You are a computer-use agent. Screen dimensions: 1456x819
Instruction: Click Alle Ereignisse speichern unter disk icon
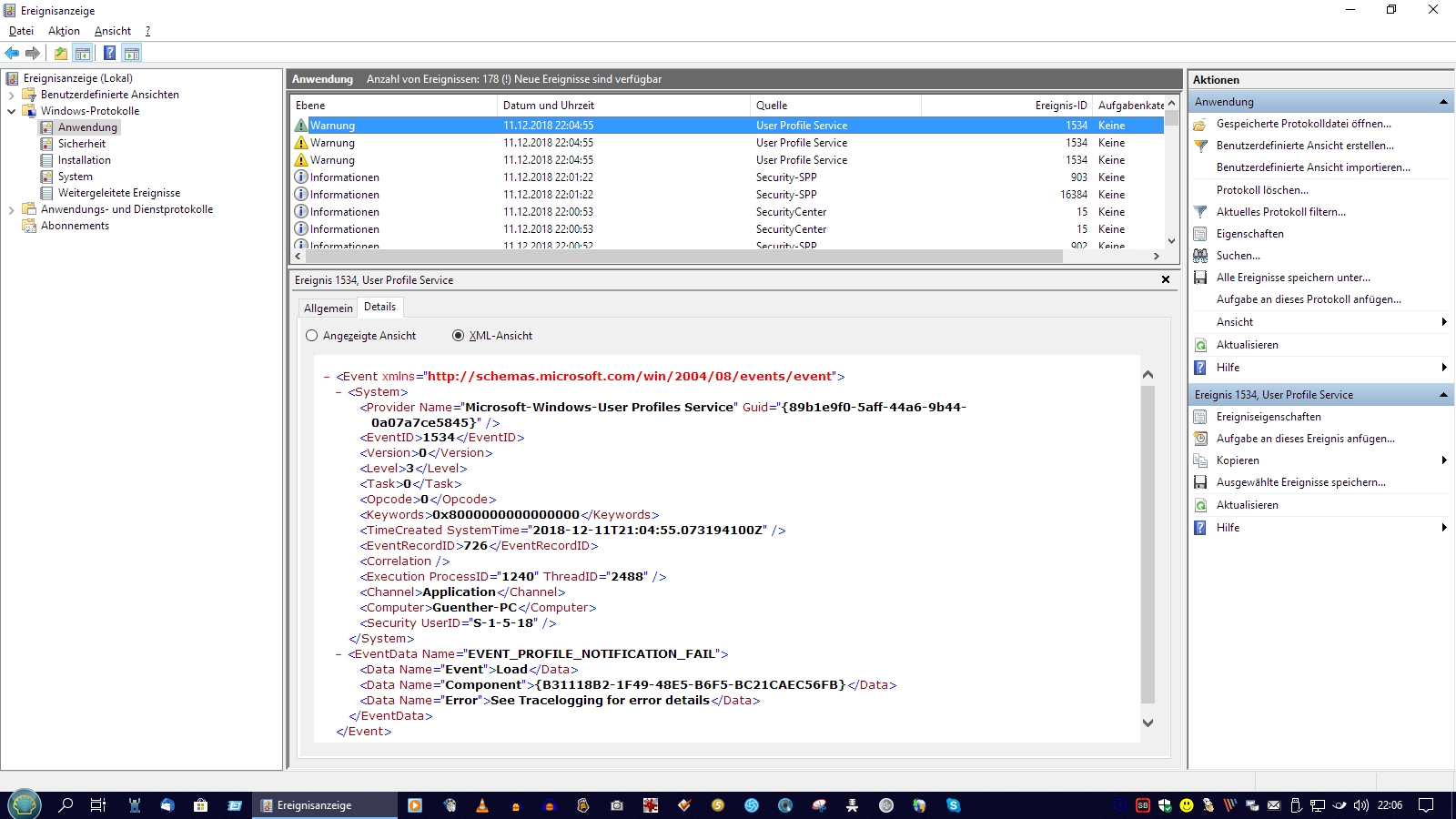(1200, 278)
